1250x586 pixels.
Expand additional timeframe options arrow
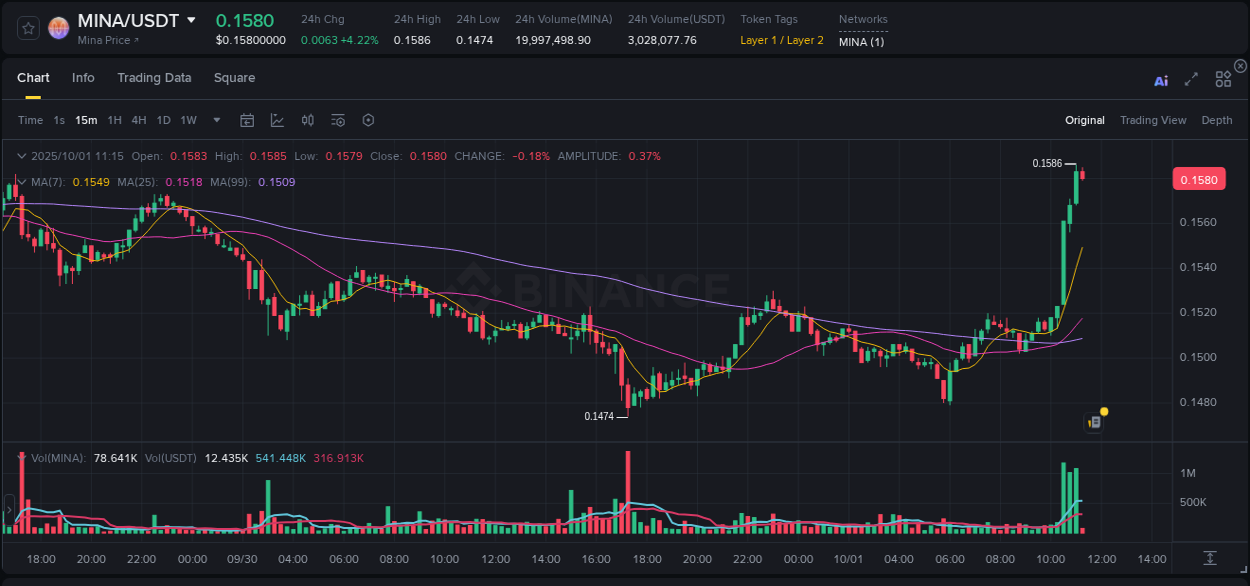point(215,120)
